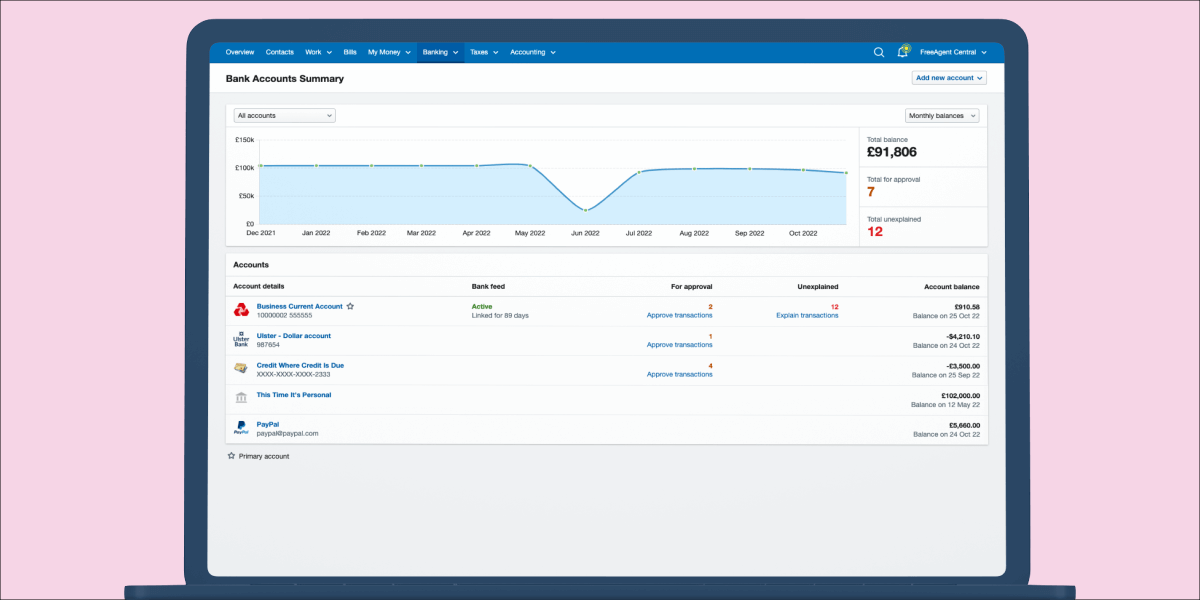Viewport: 1200px width, 600px height.
Task: Click the paypal@paypal.com text
Action: [x=287, y=433]
